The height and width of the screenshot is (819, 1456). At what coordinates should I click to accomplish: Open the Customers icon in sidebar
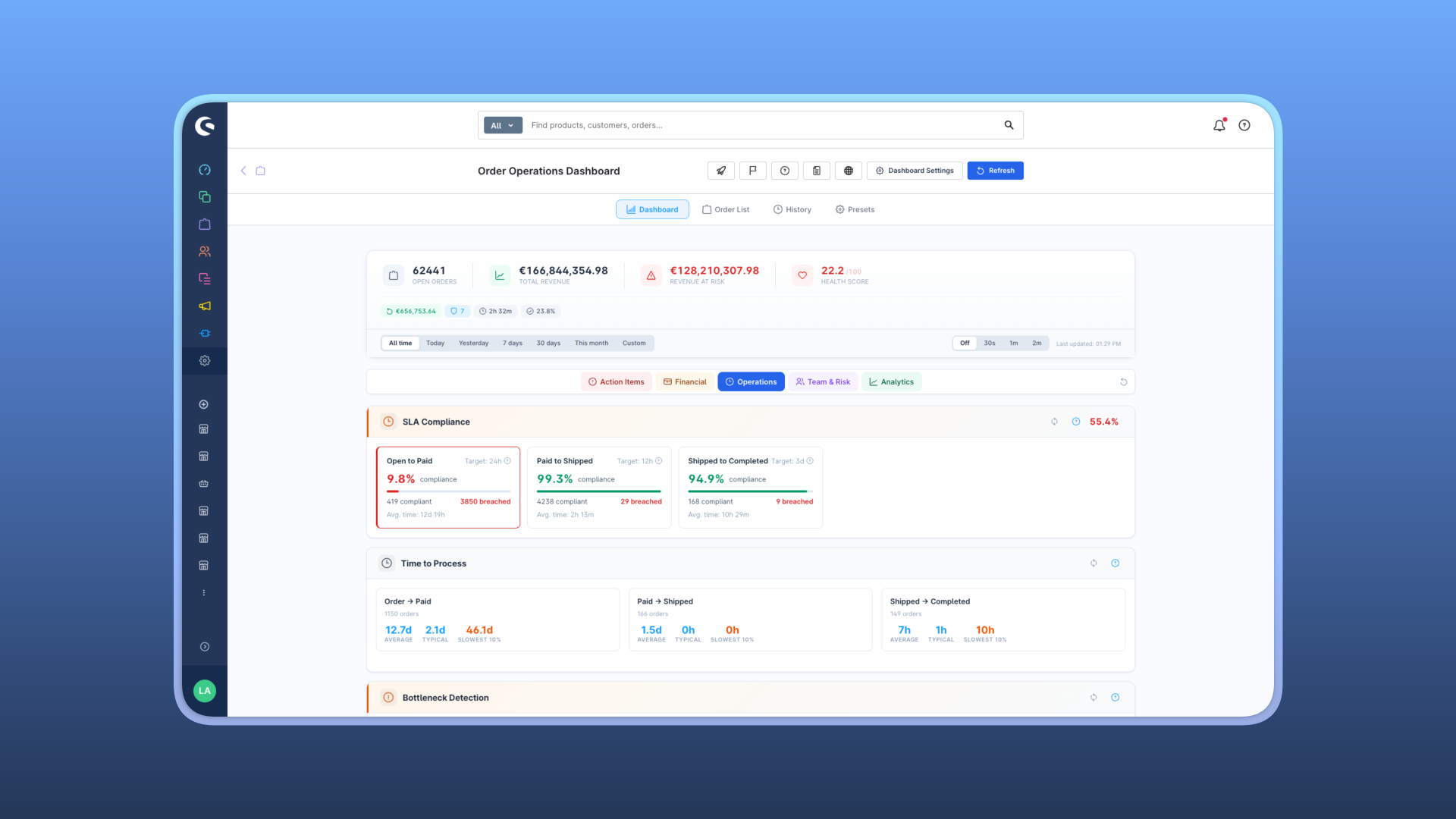[x=205, y=252]
